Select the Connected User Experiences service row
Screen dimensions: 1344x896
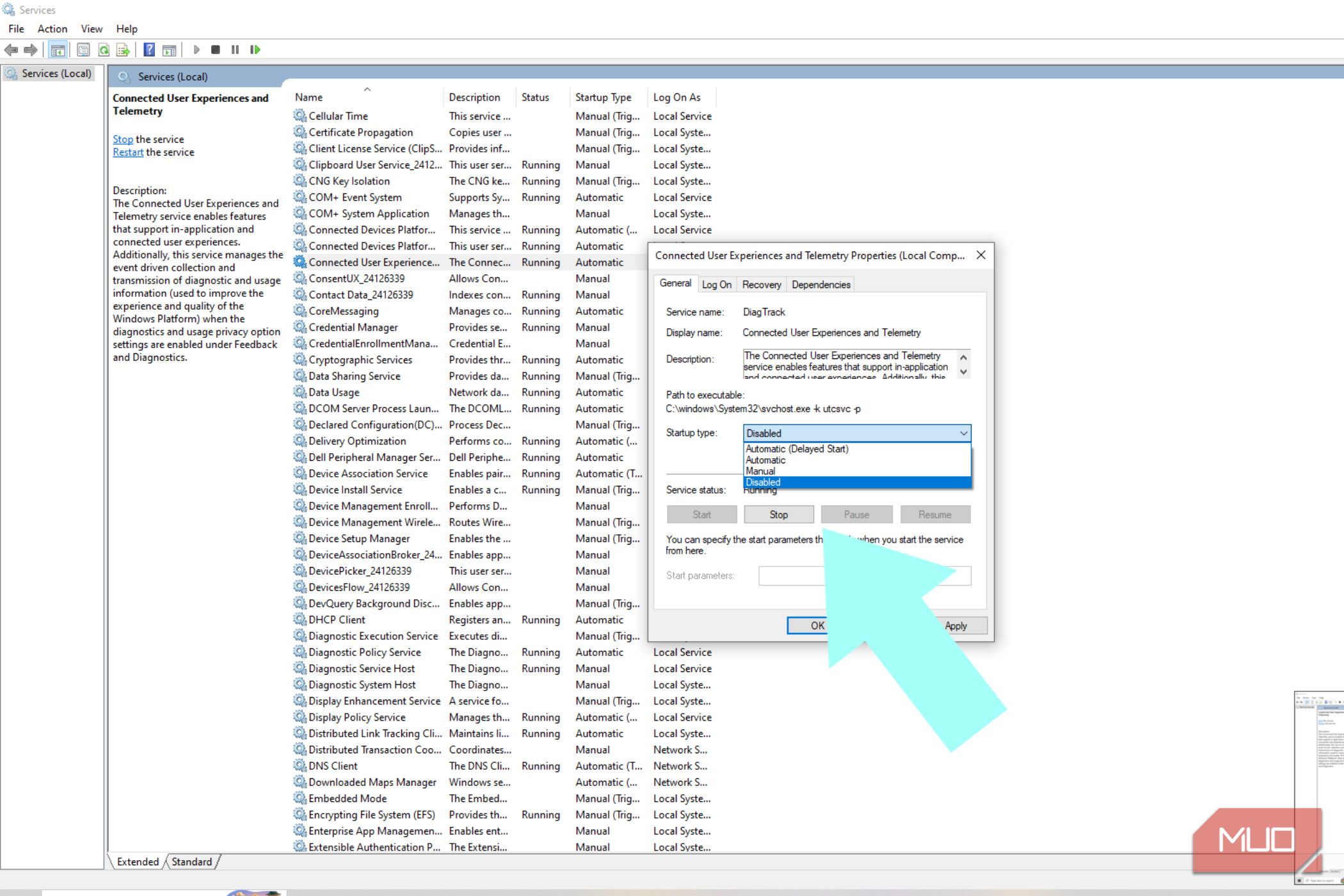[470, 262]
